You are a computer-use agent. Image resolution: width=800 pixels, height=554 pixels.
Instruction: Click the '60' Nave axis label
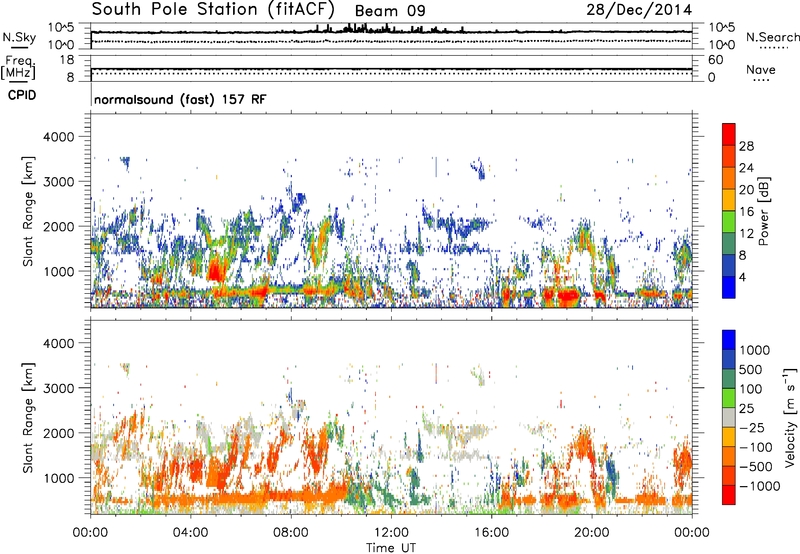716,60
